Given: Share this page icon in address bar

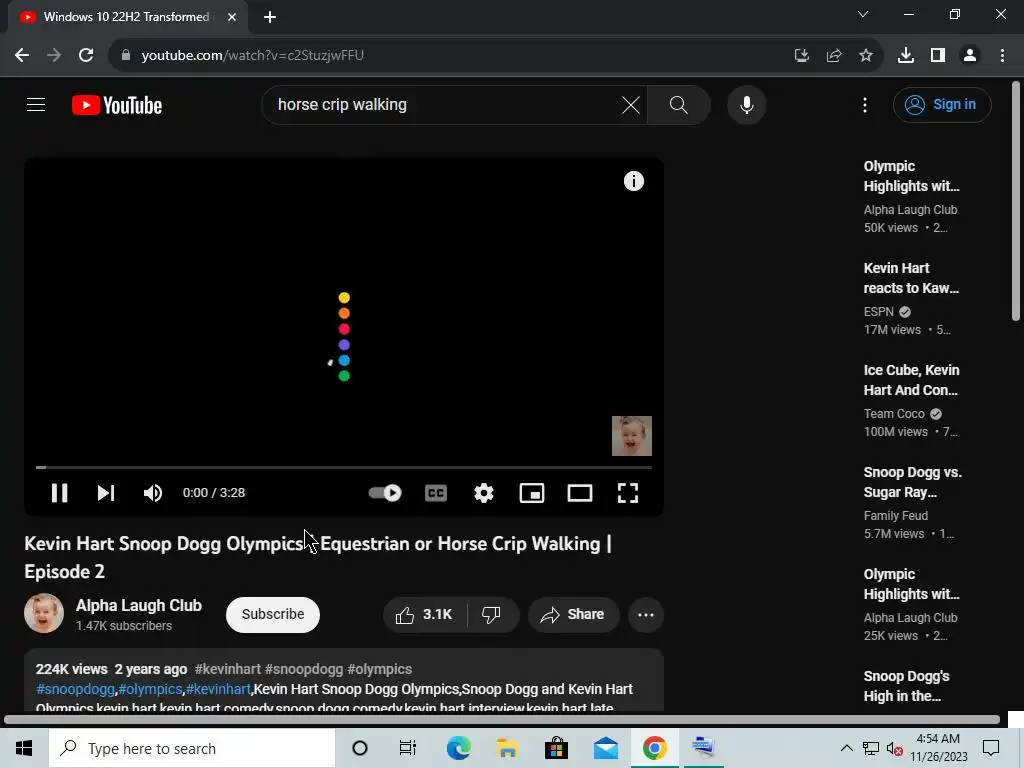Looking at the screenshot, I should (x=834, y=56).
